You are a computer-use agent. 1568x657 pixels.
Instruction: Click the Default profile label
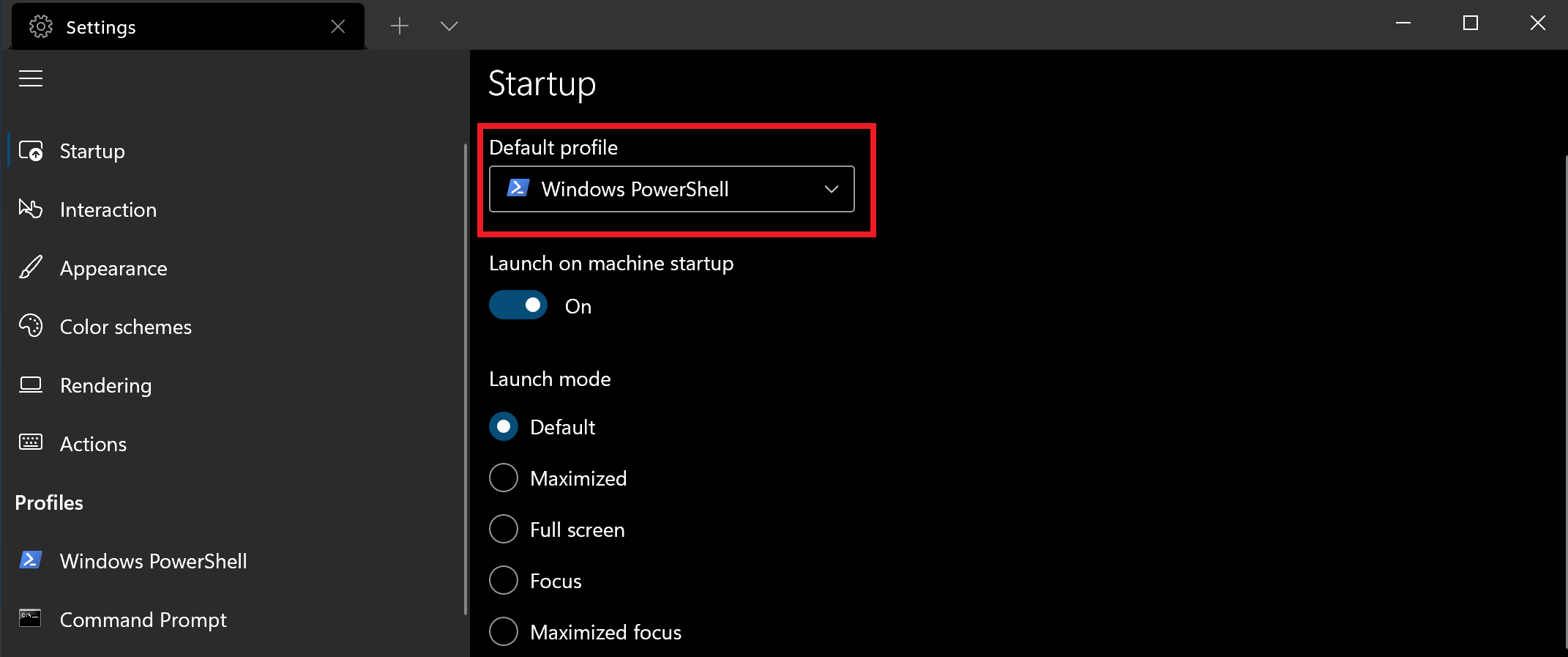[x=553, y=148]
